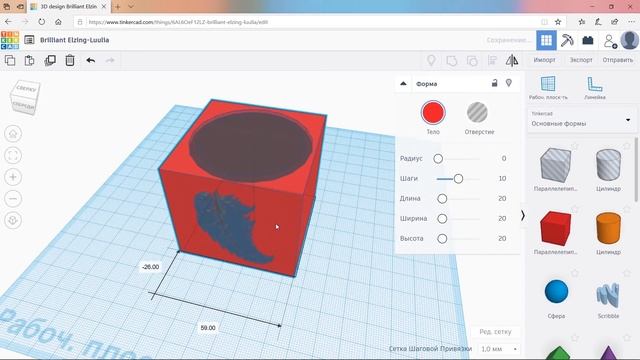640x360 pixels.
Task: Select the Линейка ruler tool
Action: (595, 87)
